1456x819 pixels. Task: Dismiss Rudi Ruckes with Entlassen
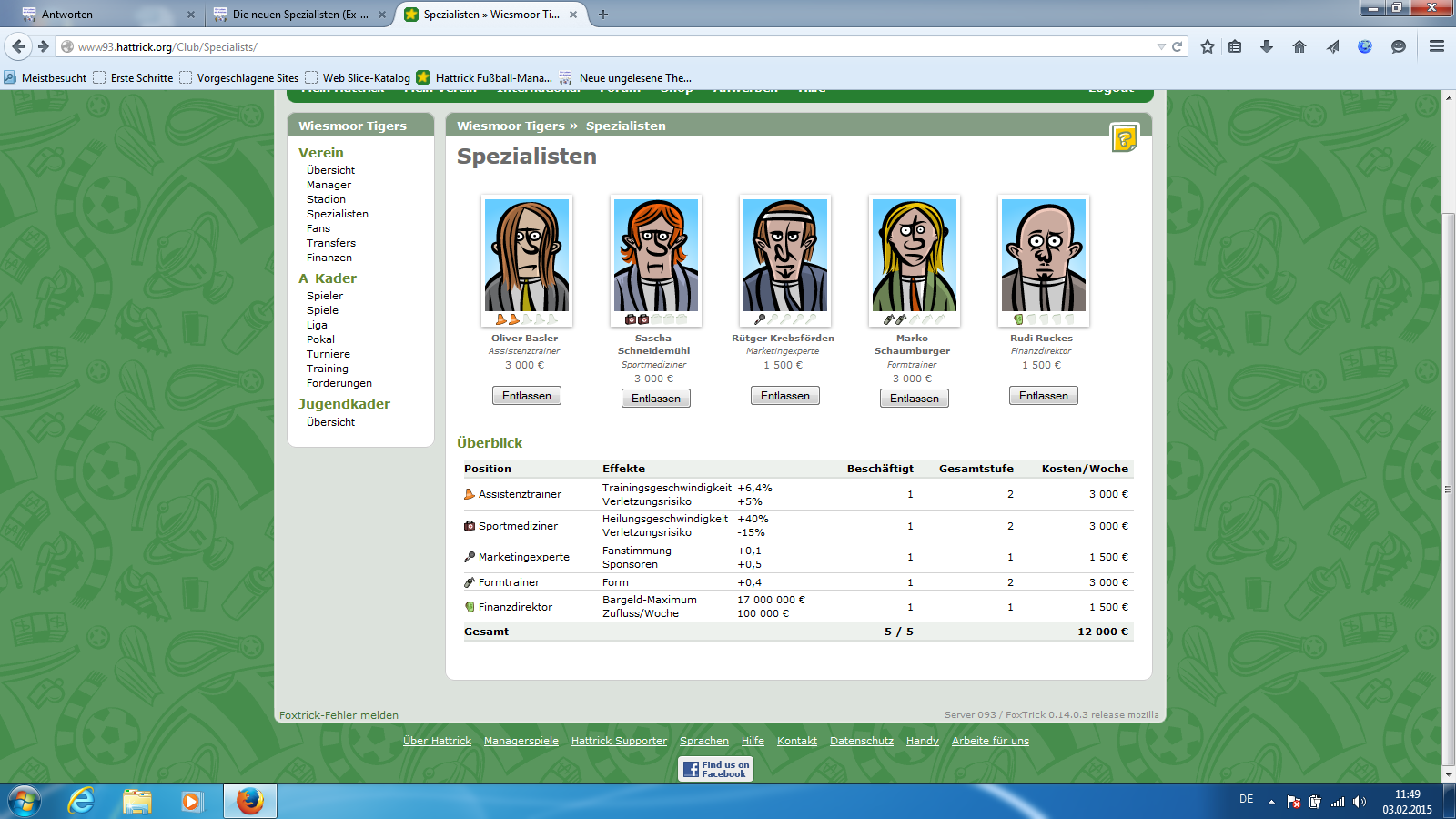(x=1044, y=396)
